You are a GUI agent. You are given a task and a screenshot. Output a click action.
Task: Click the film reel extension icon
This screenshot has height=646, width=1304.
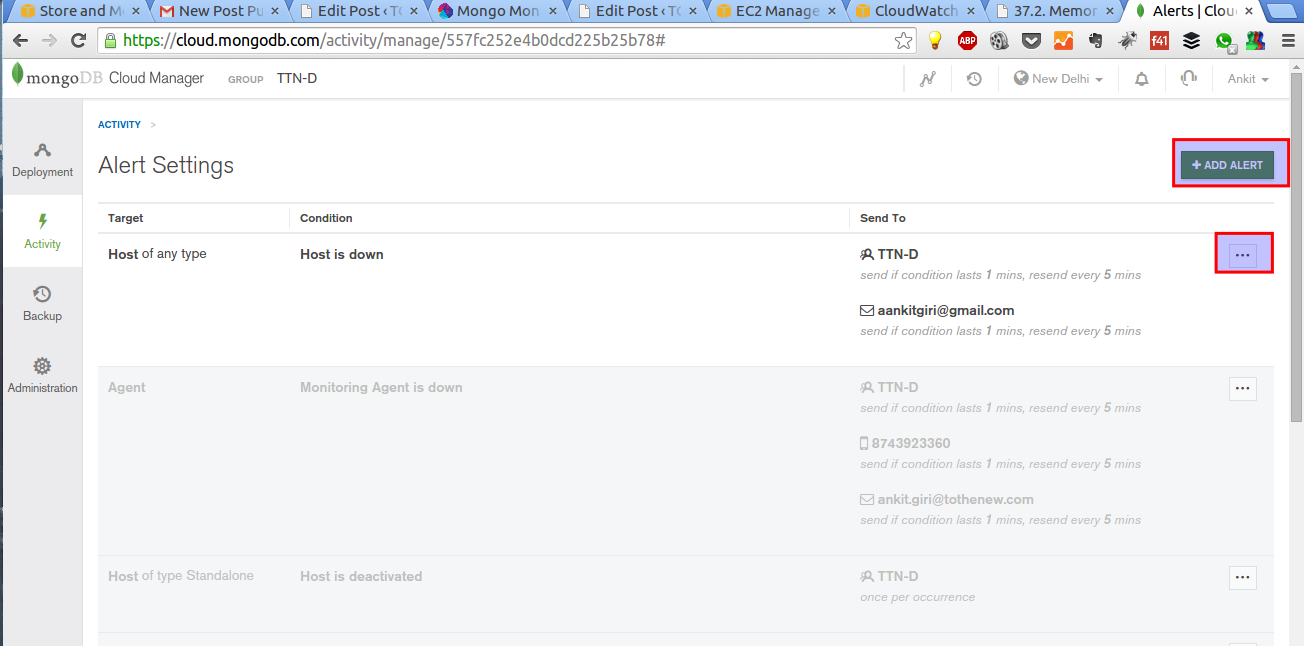[x=999, y=41]
